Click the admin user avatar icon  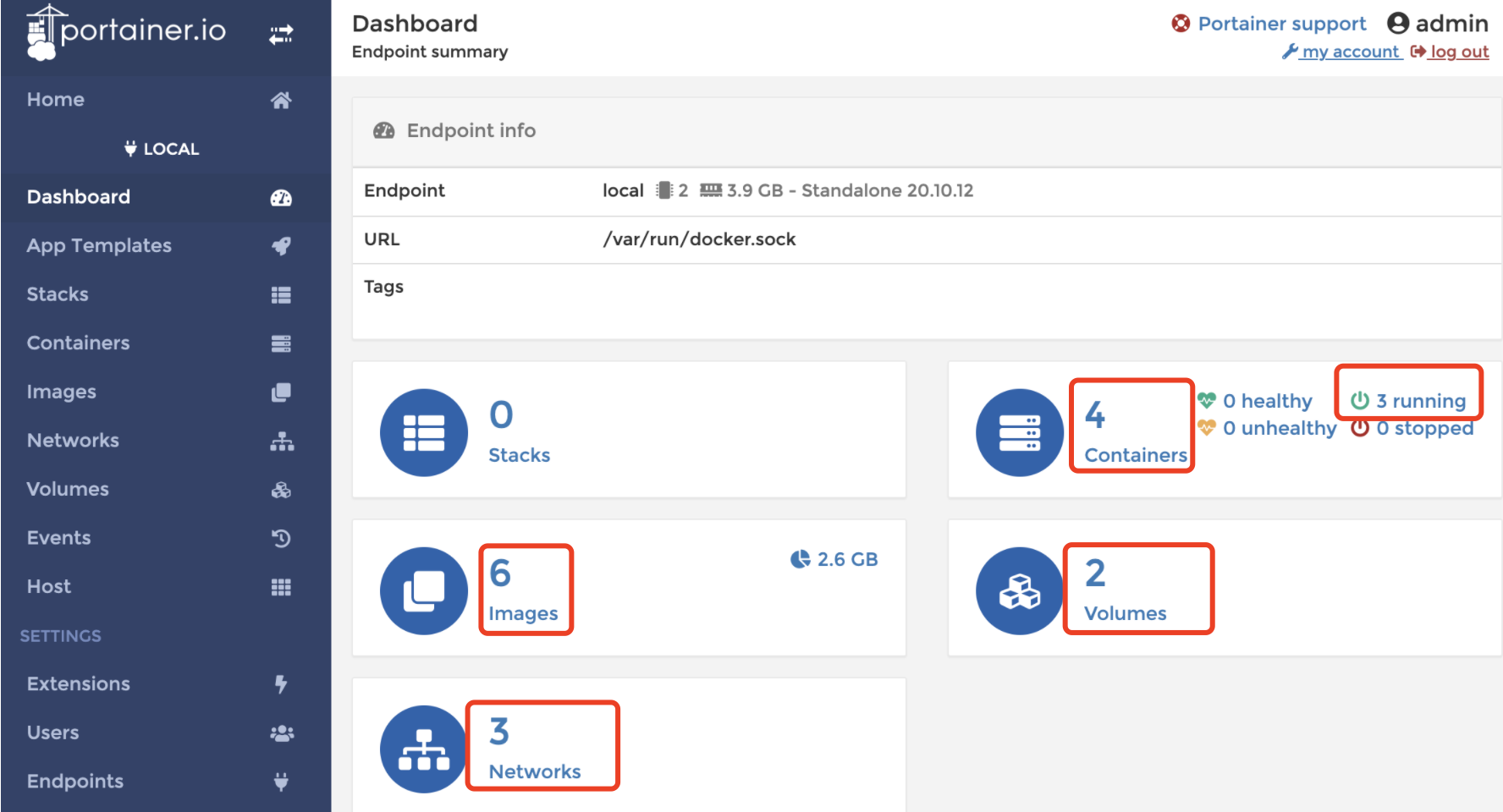1398,24
